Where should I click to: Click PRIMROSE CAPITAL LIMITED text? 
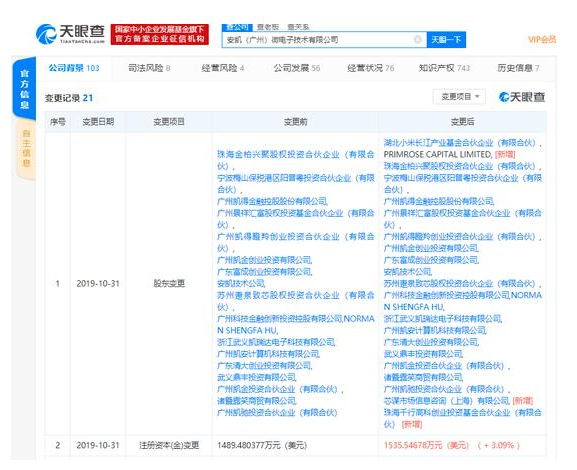pyautogui.click(x=438, y=154)
